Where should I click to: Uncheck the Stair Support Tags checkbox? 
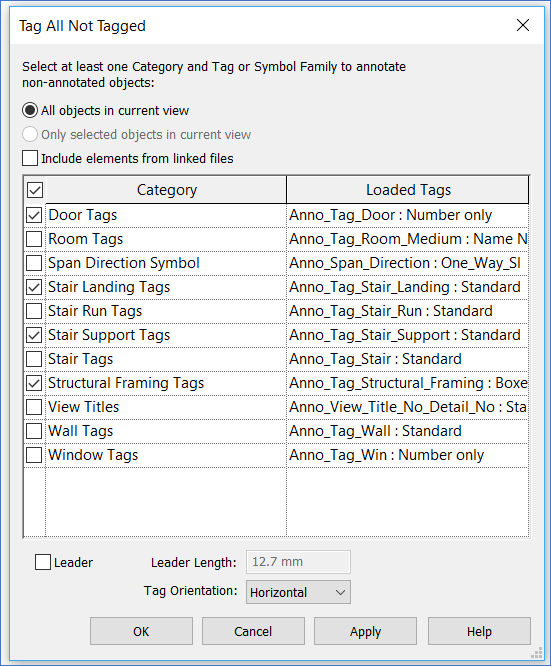[34, 335]
